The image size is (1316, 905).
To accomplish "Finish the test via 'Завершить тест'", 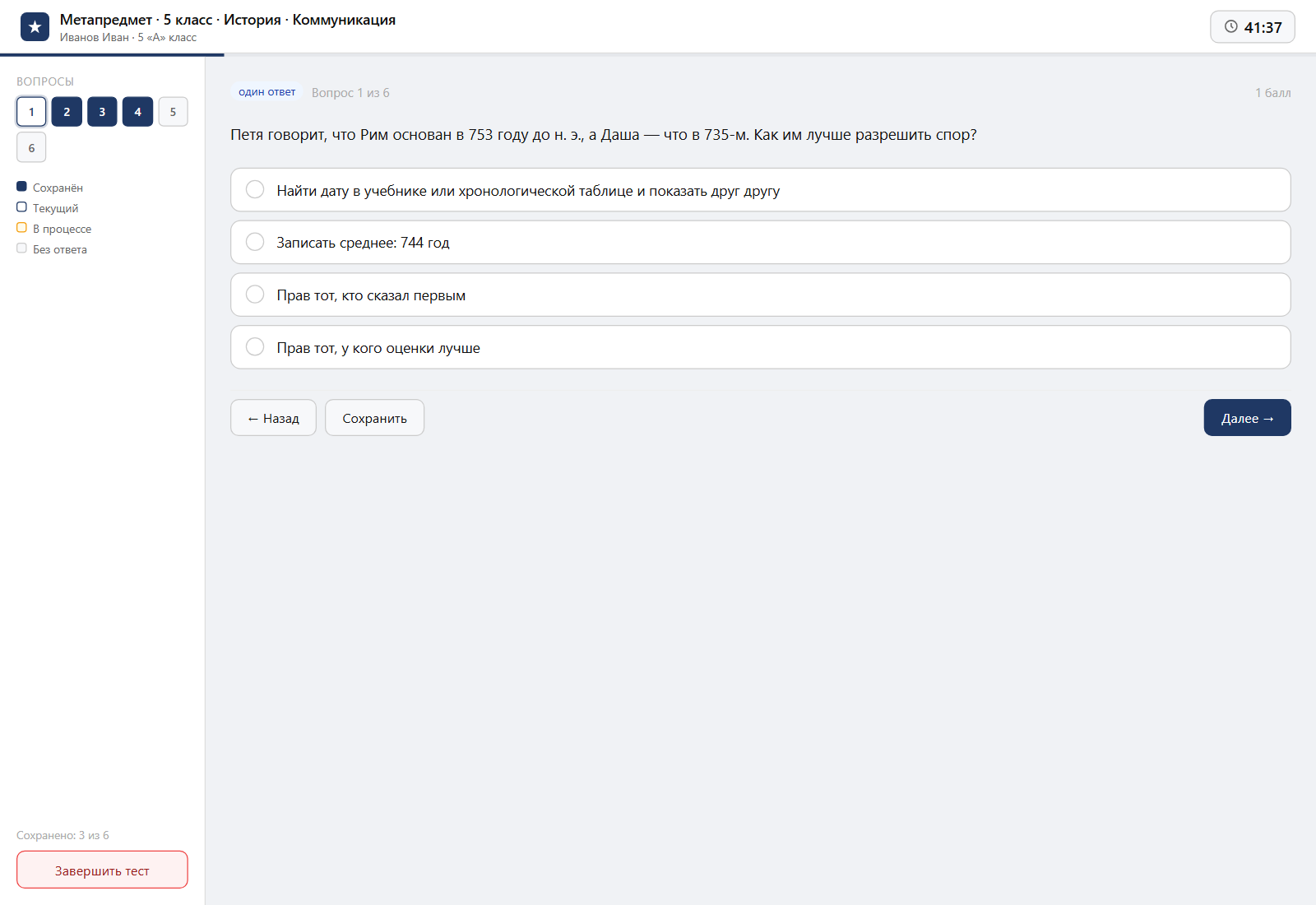I will [102, 870].
